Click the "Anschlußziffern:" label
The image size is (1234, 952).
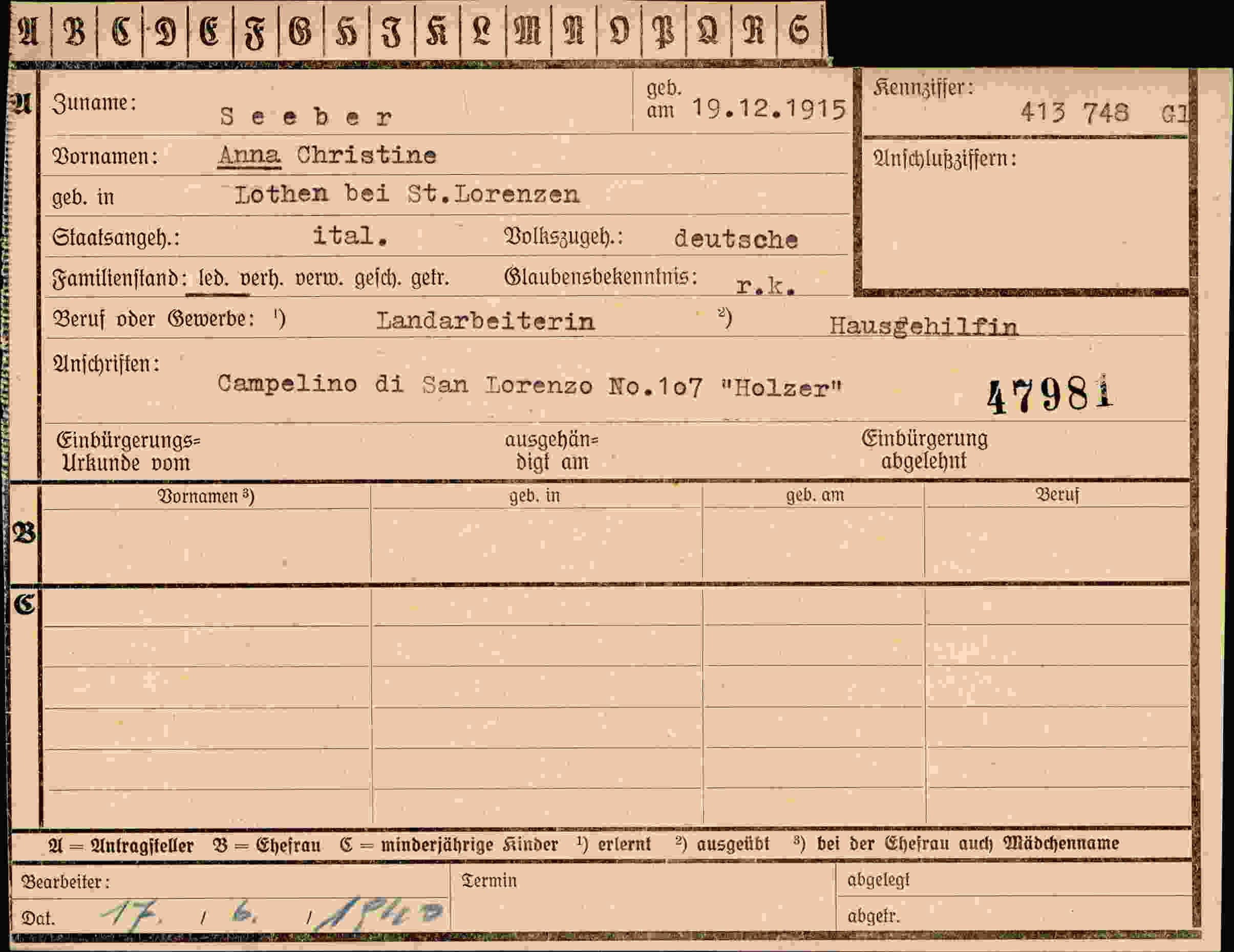tap(945, 159)
